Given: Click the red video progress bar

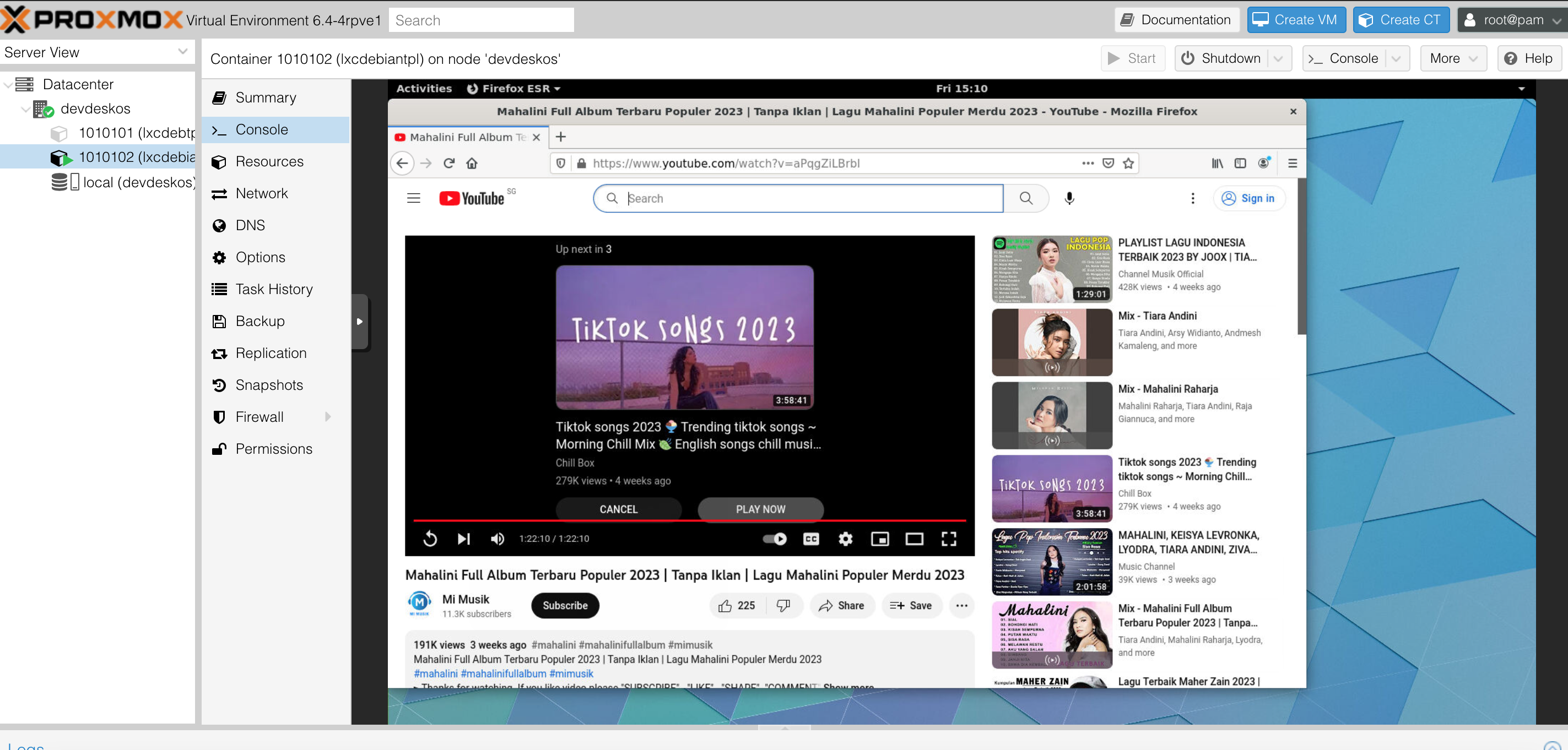Looking at the screenshot, I should point(689,521).
